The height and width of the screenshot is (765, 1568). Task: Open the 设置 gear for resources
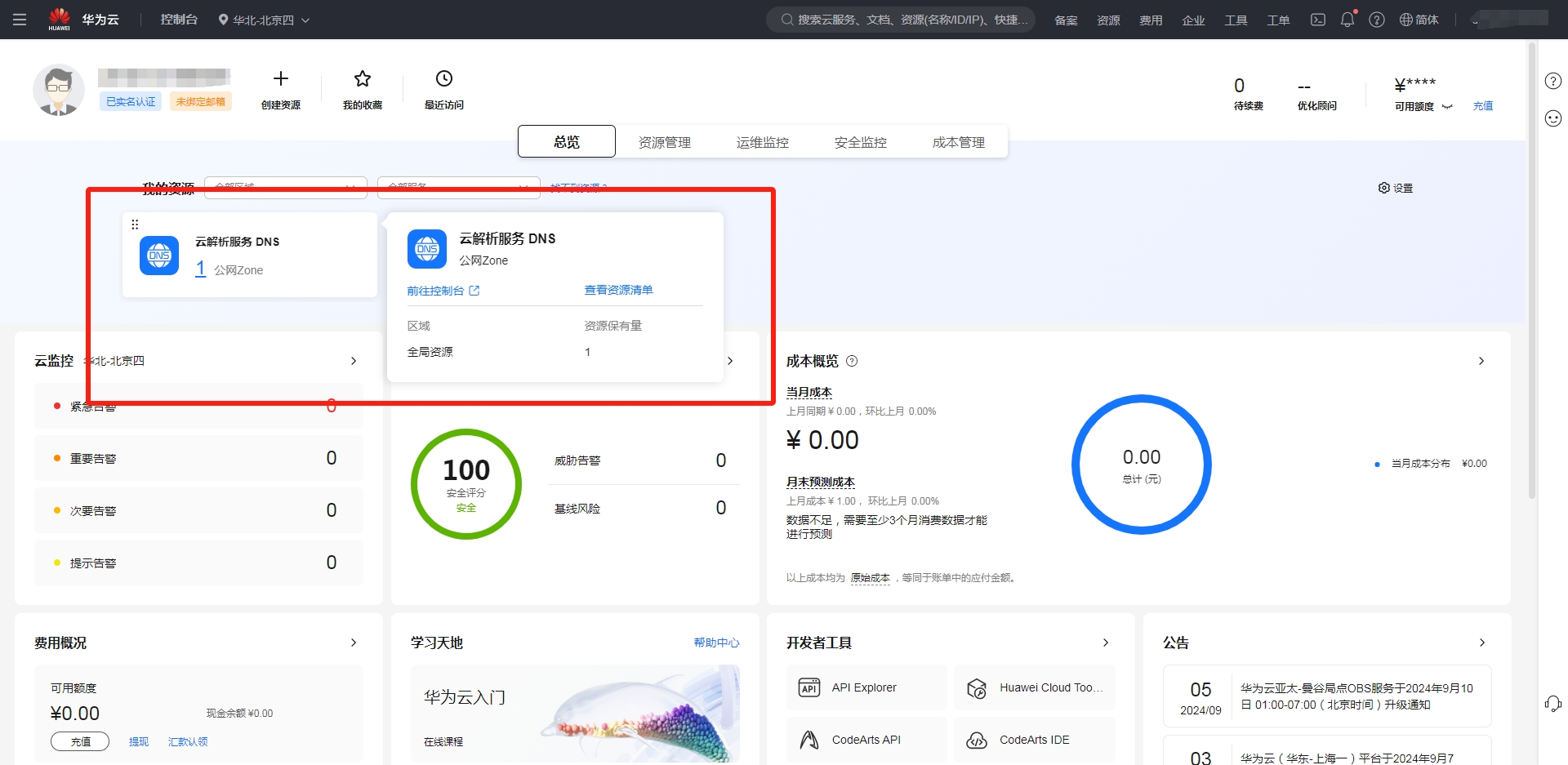click(1396, 188)
